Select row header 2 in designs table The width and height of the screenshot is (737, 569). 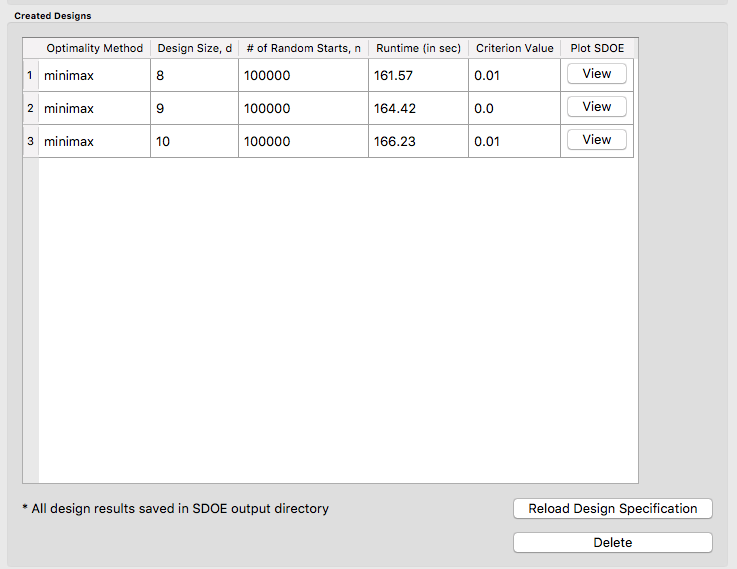point(30,108)
